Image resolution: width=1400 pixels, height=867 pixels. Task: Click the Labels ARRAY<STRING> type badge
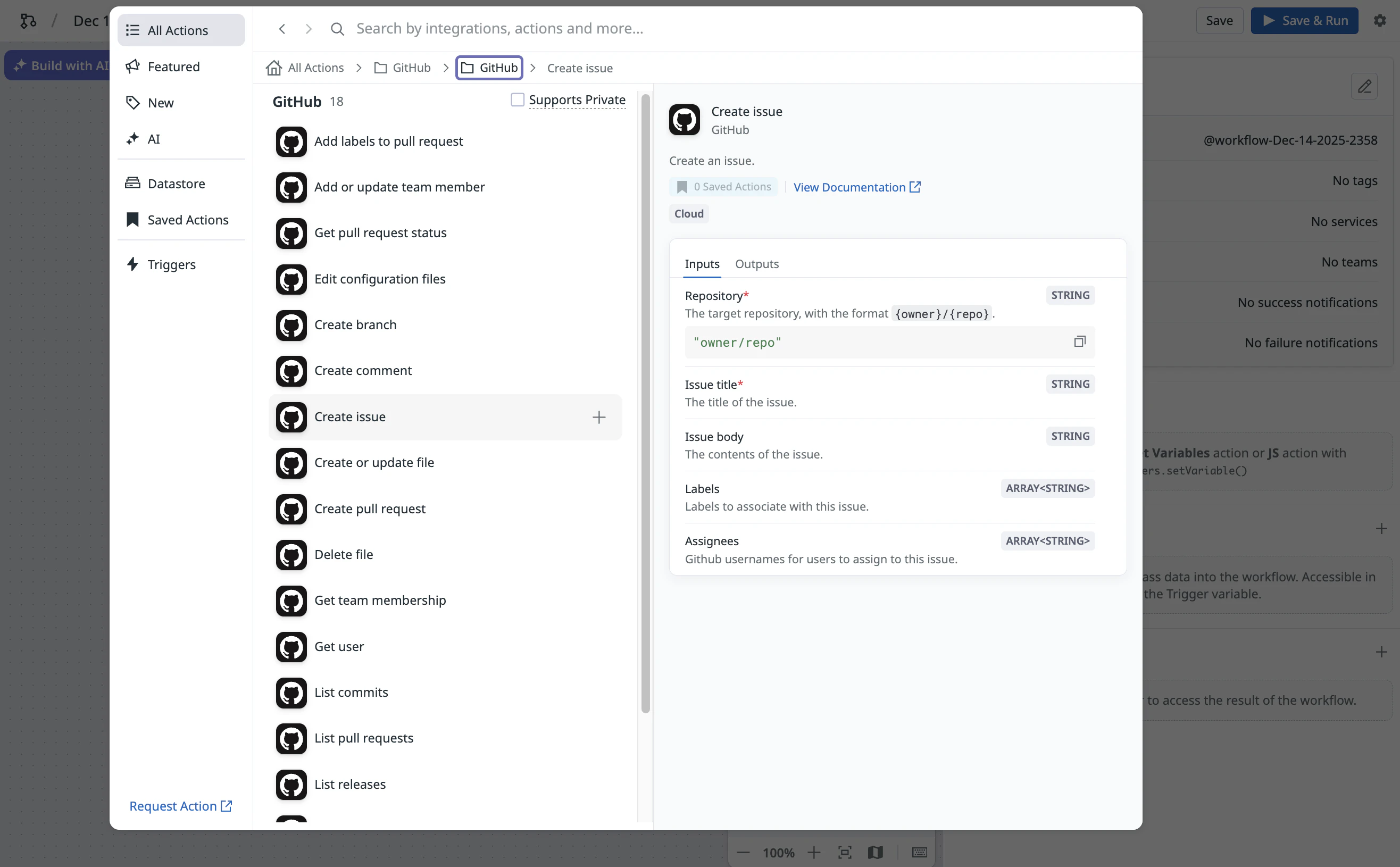(1047, 488)
